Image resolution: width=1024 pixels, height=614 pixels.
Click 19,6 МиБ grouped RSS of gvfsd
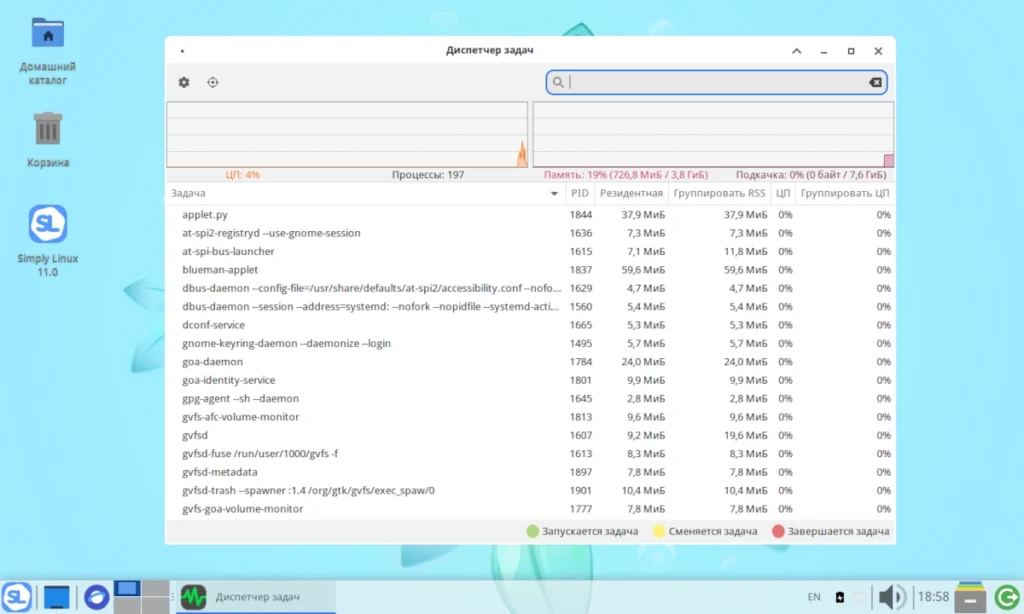(x=745, y=435)
